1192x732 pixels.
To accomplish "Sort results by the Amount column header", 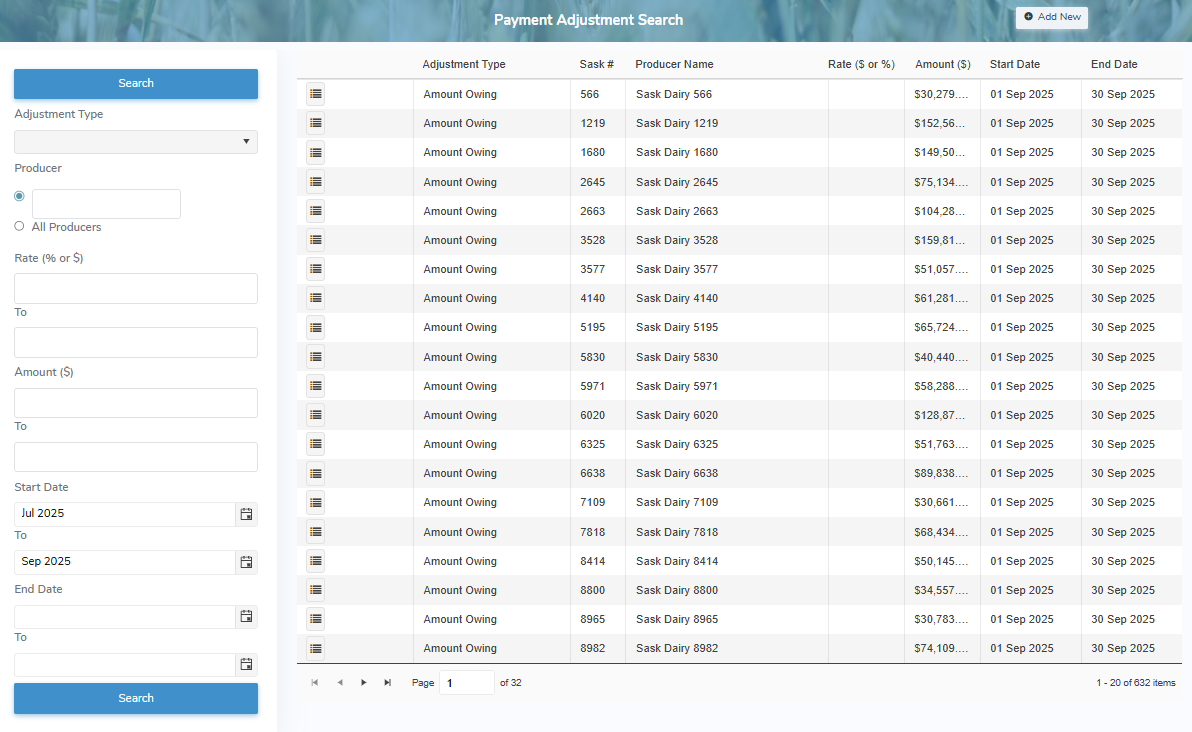I will click(x=942, y=64).
